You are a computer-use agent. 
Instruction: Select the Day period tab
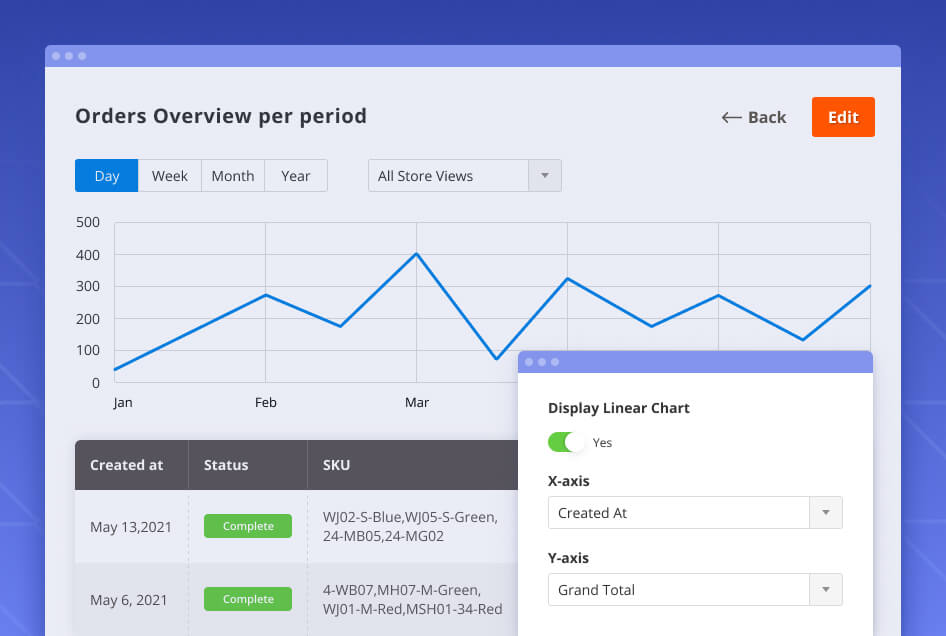pos(107,176)
